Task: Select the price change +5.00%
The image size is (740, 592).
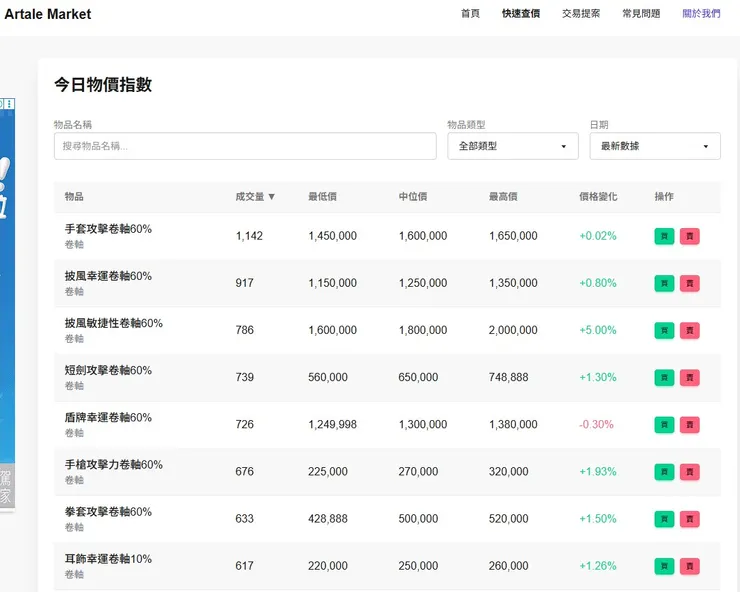Action: [x=598, y=330]
